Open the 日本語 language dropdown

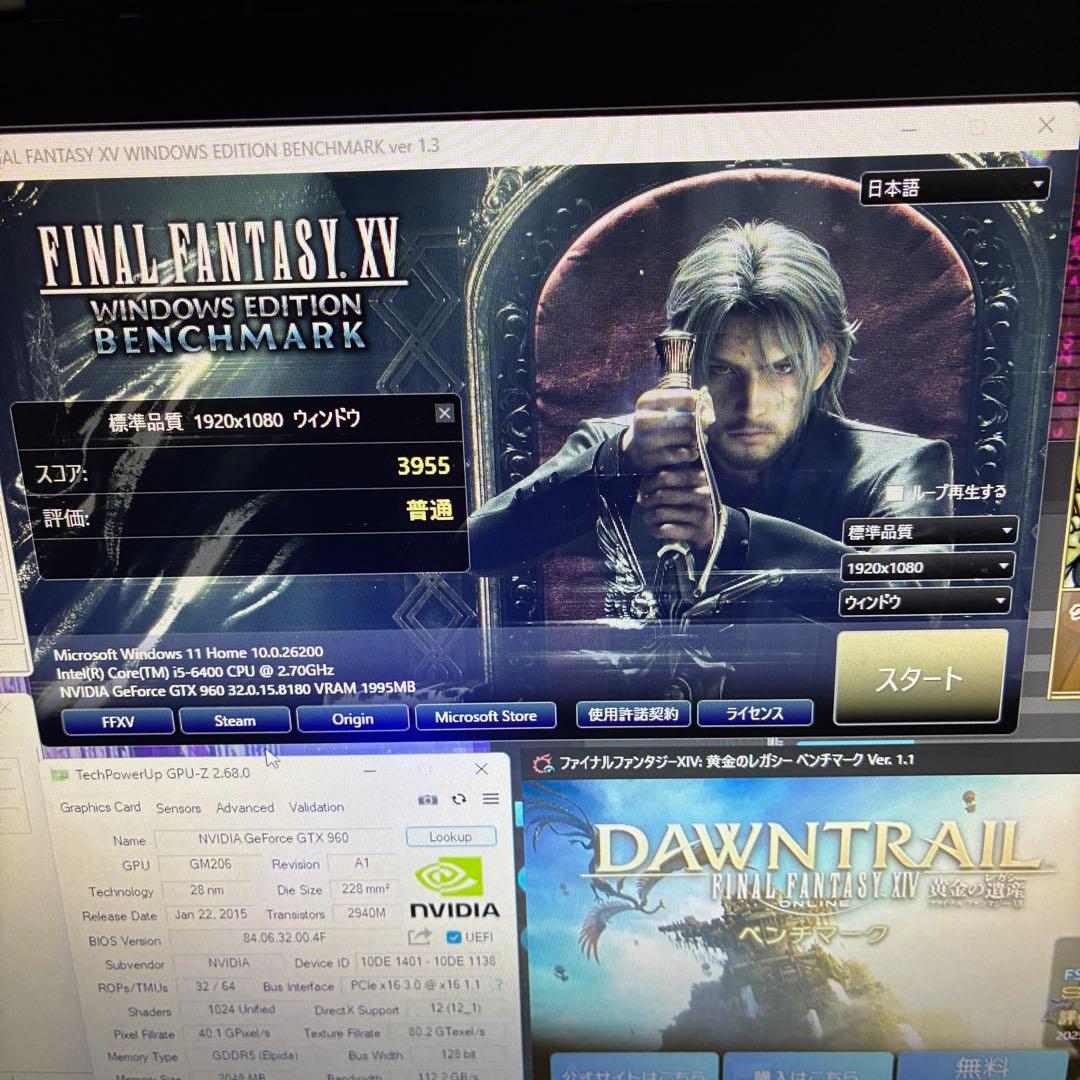tap(954, 187)
